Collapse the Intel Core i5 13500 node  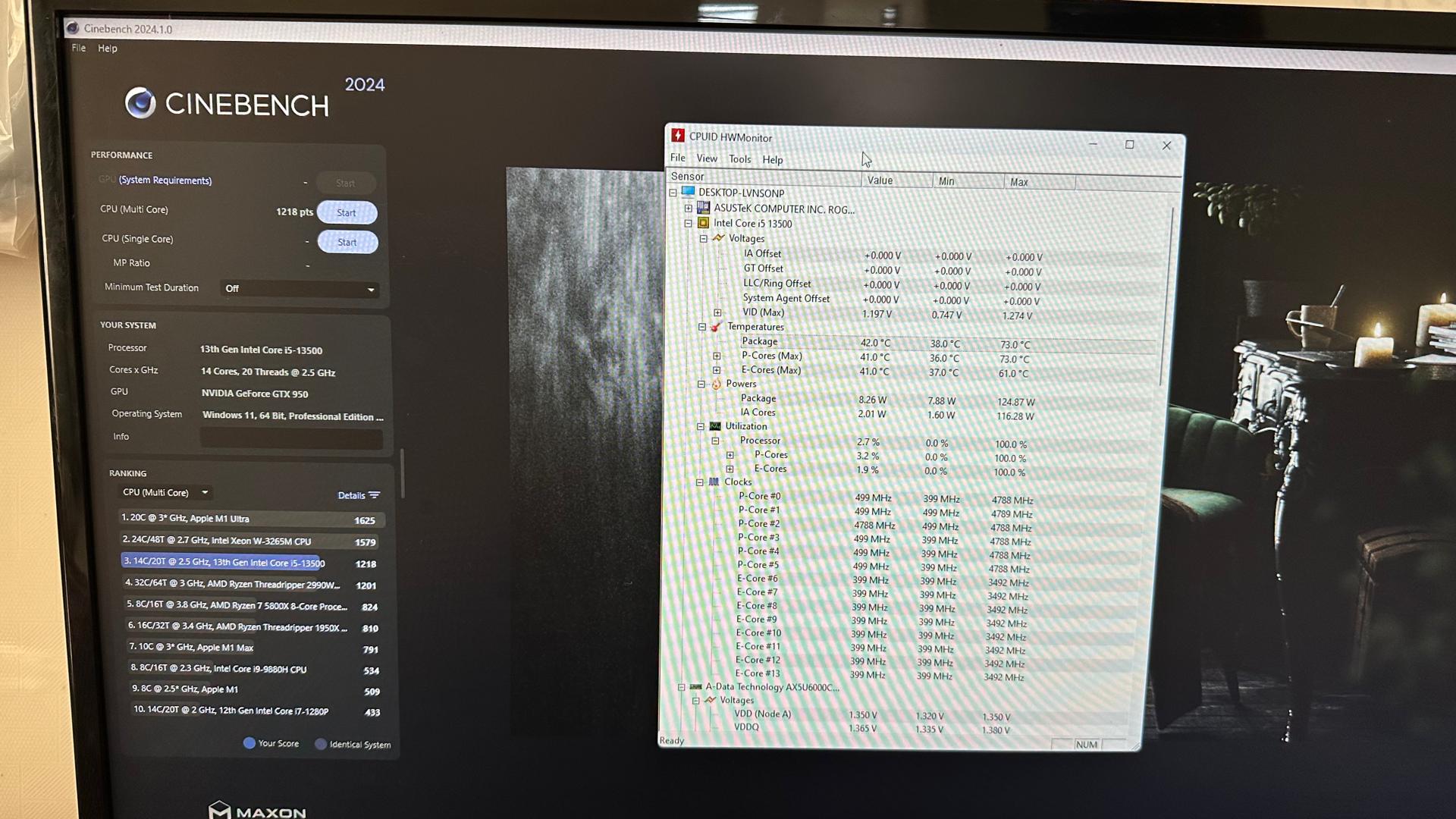(689, 223)
